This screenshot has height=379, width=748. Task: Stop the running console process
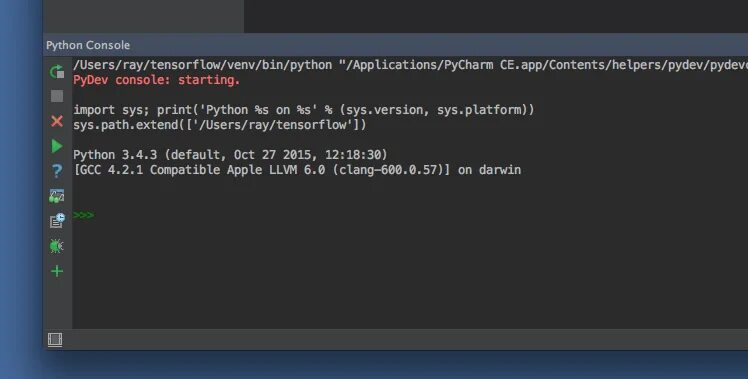point(57,96)
